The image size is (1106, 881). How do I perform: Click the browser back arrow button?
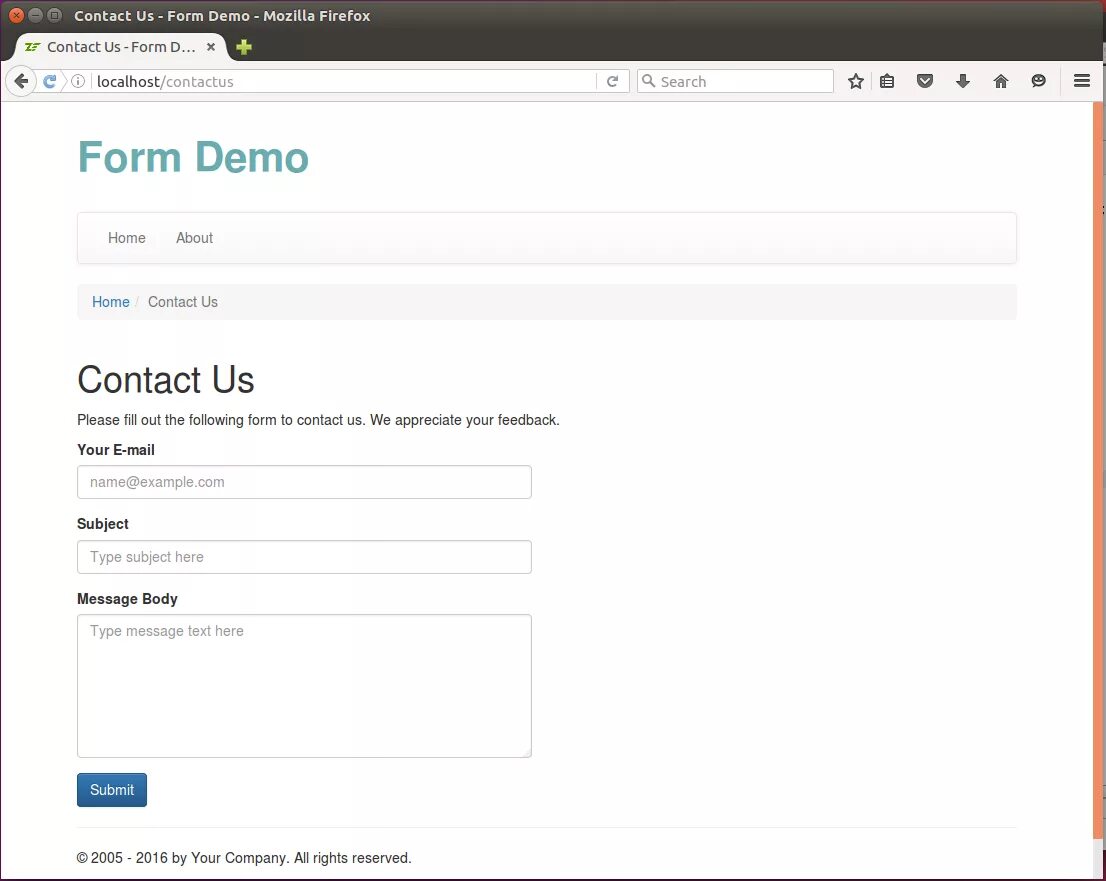(21, 81)
